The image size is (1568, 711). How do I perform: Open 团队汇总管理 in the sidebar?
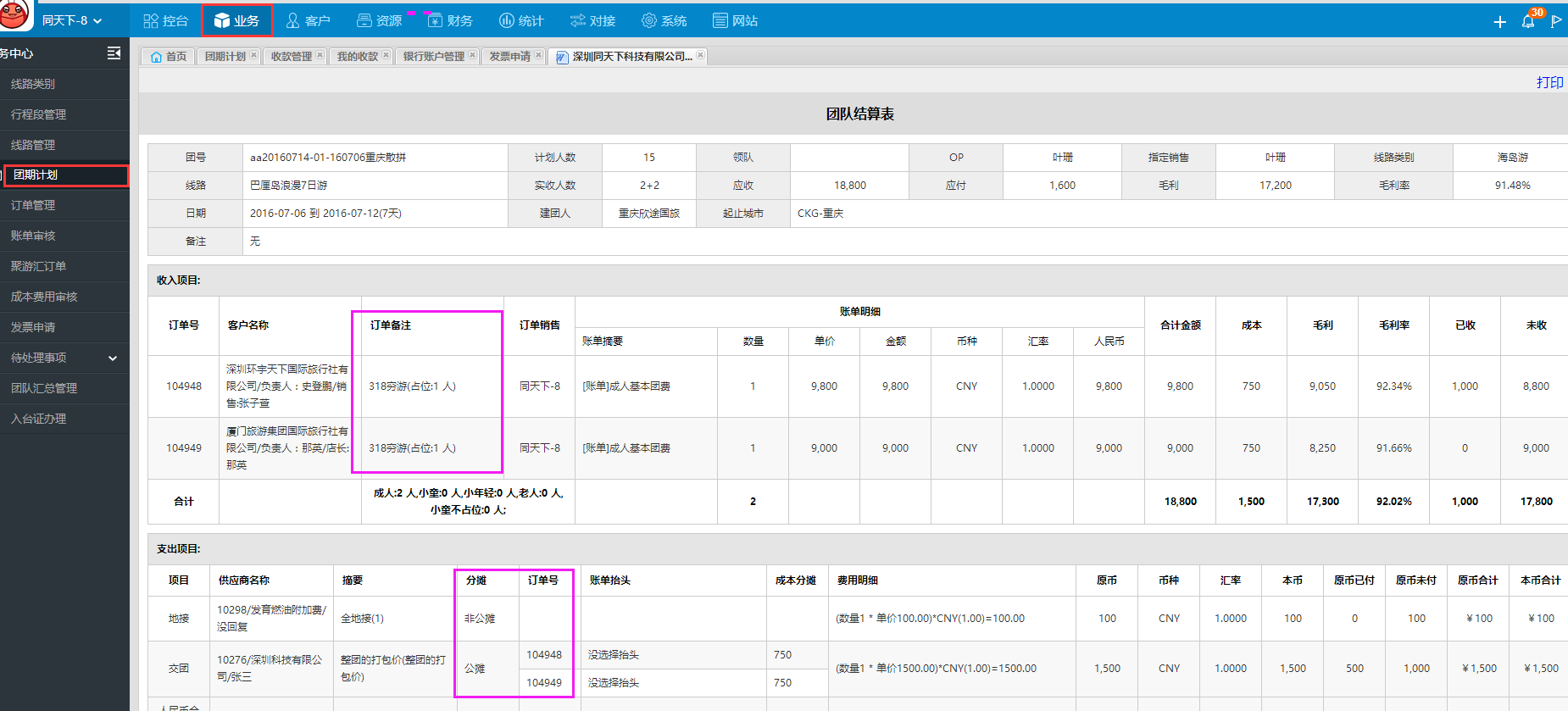64,388
